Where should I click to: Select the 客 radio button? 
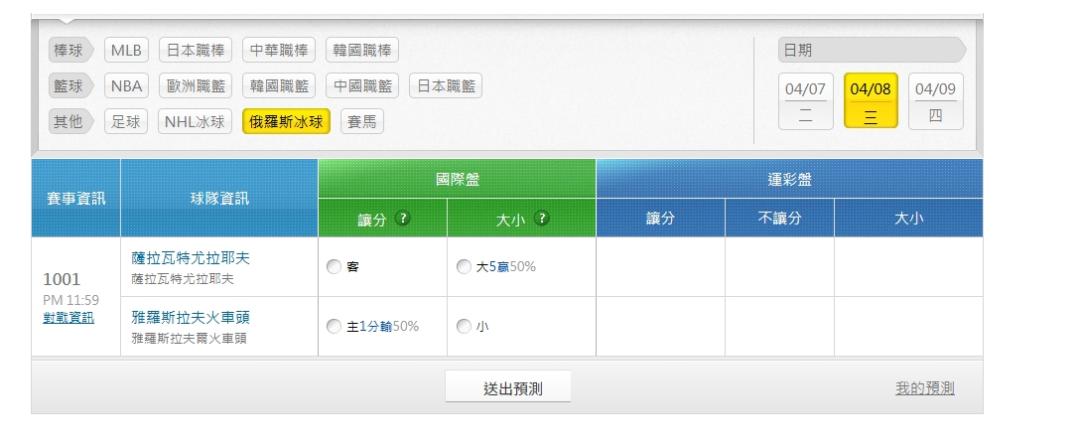tap(333, 267)
